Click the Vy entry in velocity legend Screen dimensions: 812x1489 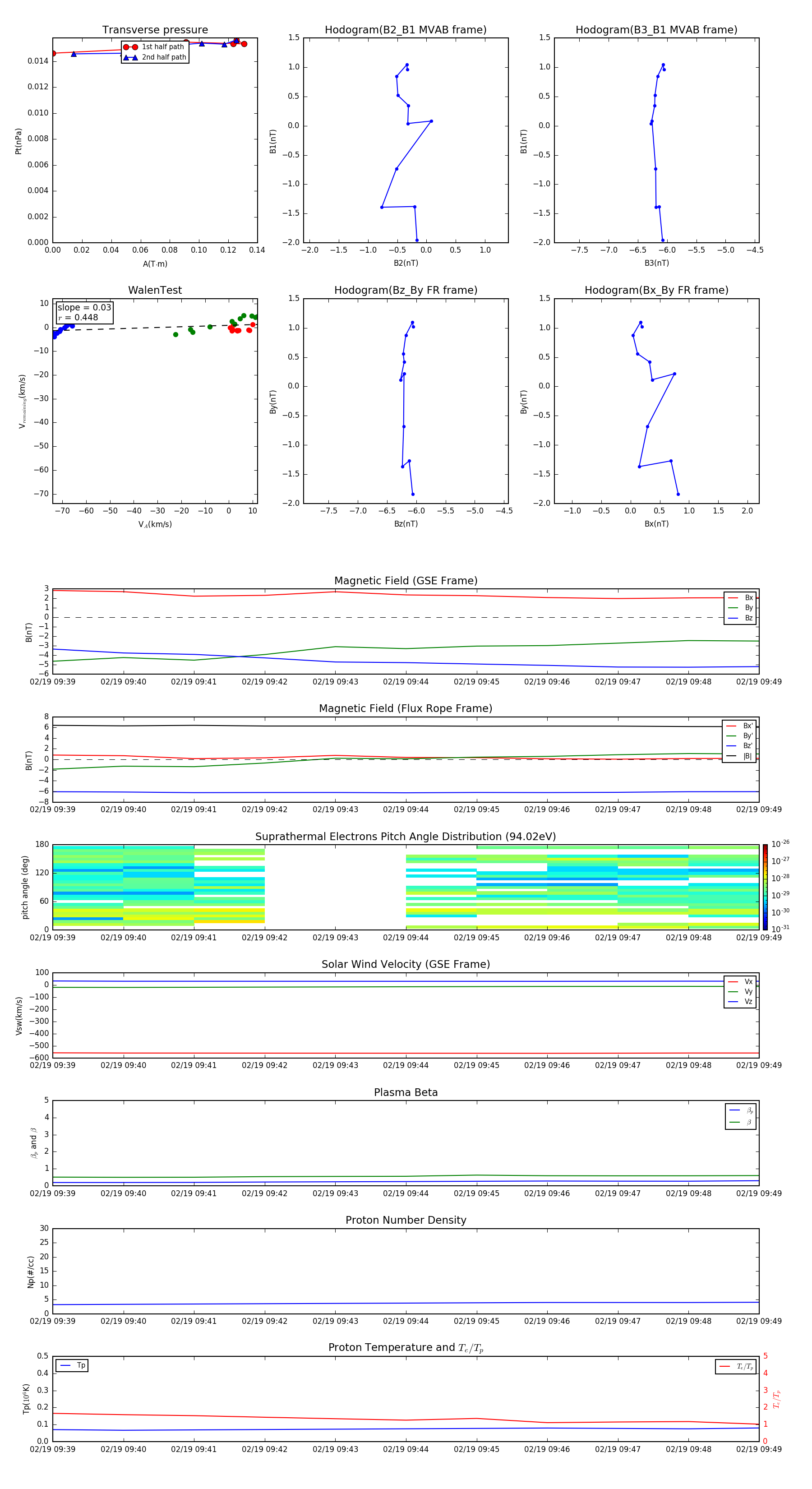pos(740,991)
